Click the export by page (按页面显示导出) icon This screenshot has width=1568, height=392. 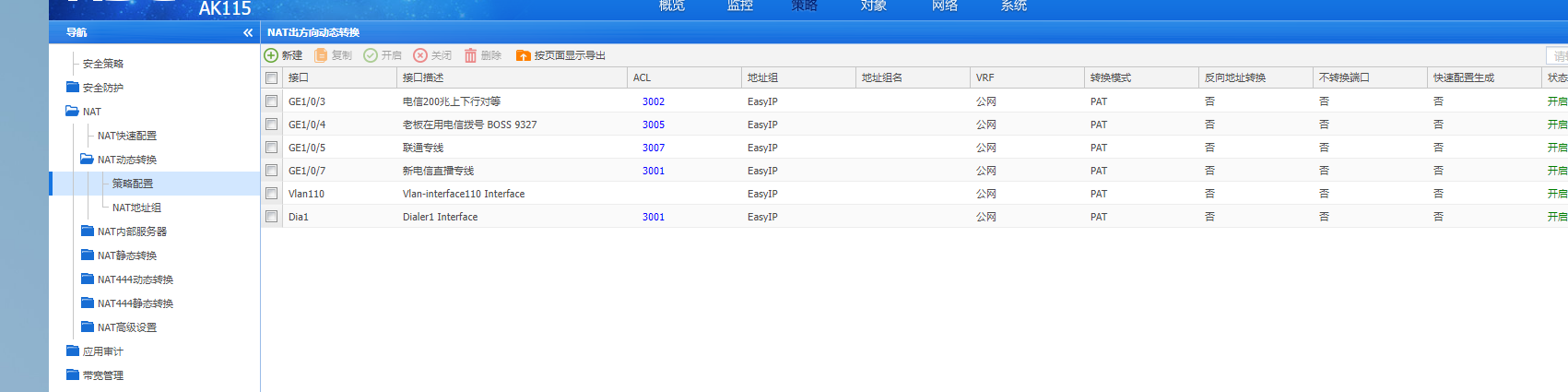tap(523, 55)
